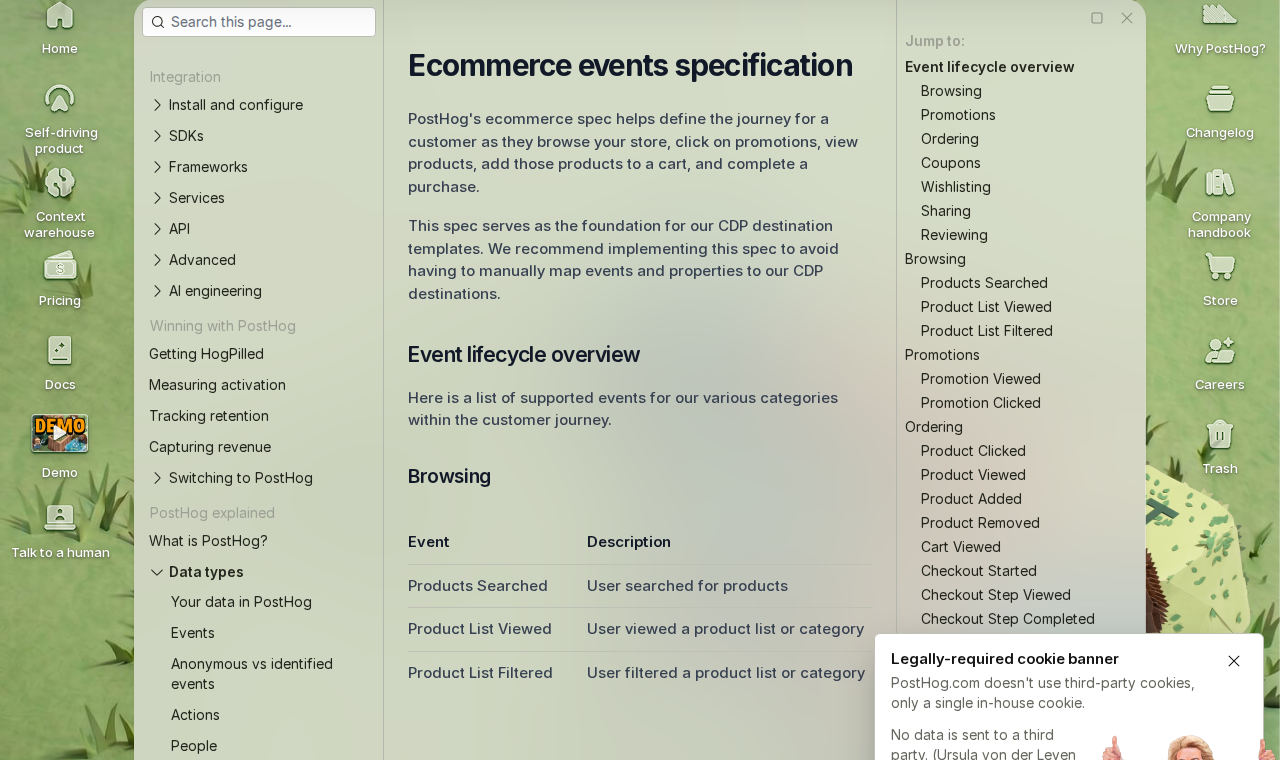Select 'User searched for products' description cell
Image resolution: width=1280 pixels, height=760 pixels.
click(687, 586)
